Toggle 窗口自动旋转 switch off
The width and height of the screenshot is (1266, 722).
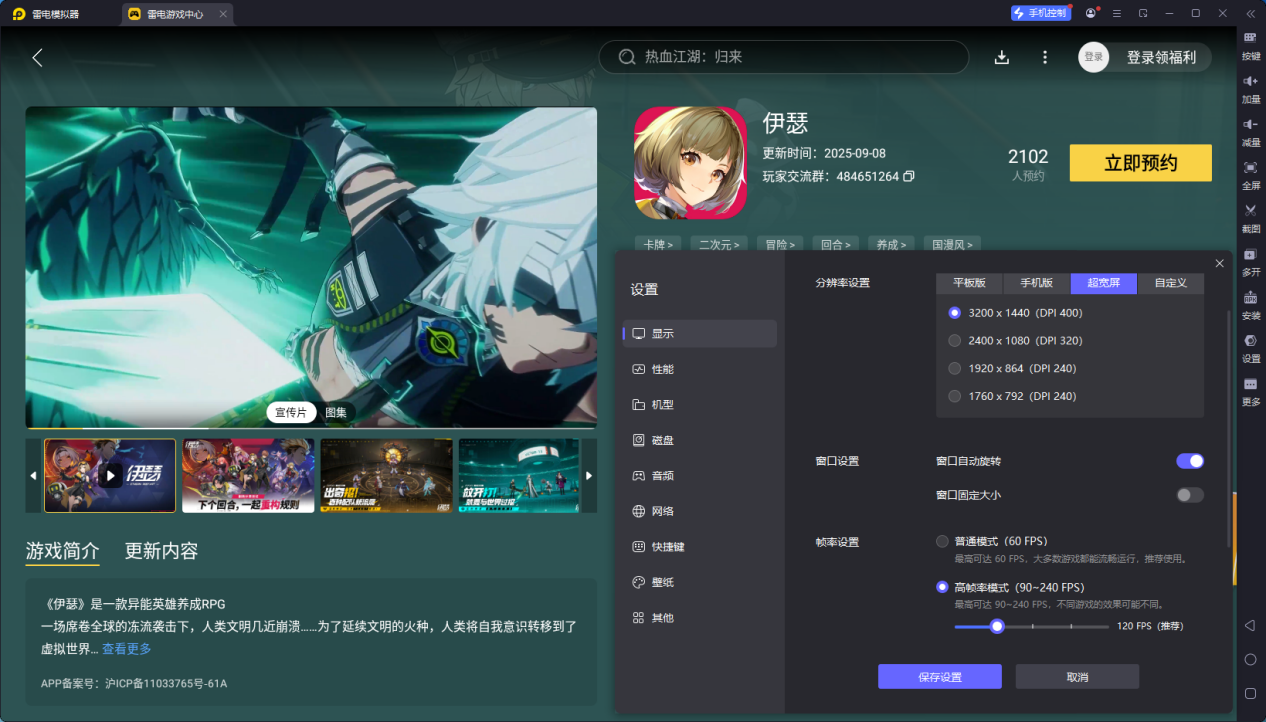pyautogui.click(x=1190, y=461)
